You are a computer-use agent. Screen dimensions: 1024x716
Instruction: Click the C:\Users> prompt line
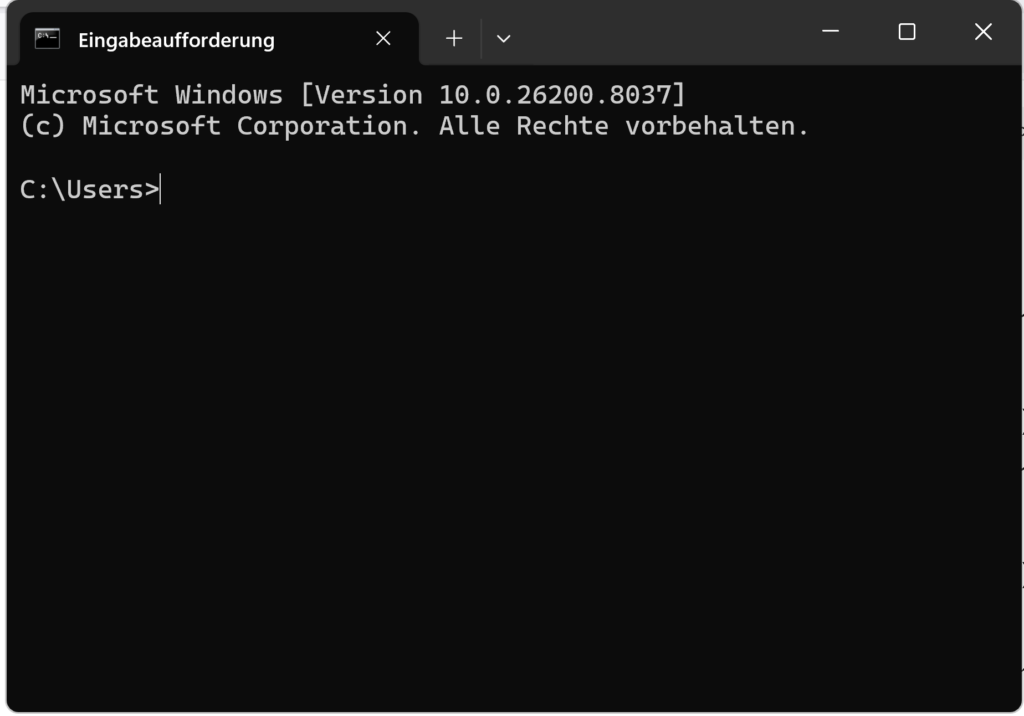pyautogui.click(x=89, y=189)
